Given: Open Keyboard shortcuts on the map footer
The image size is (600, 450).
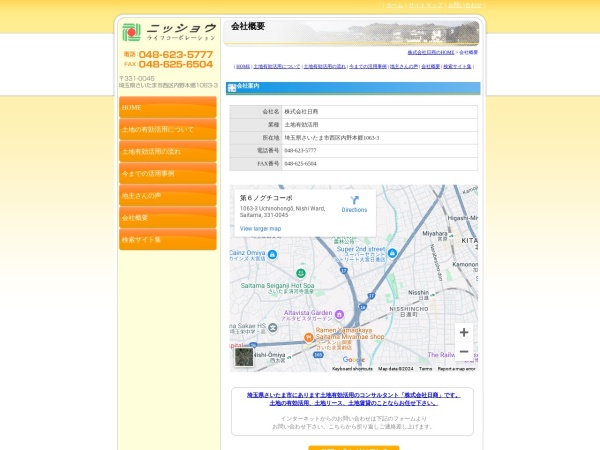Looking at the screenshot, I should pyautogui.click(x=352, y=369).
